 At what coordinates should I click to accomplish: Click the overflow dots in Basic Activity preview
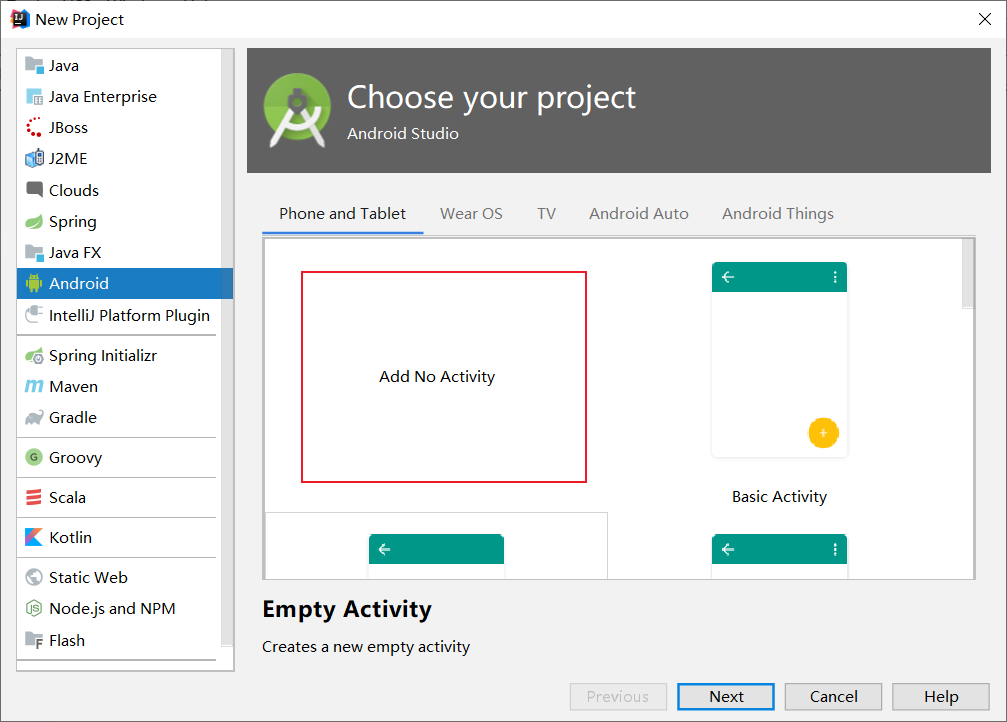[x=835, y=277]
